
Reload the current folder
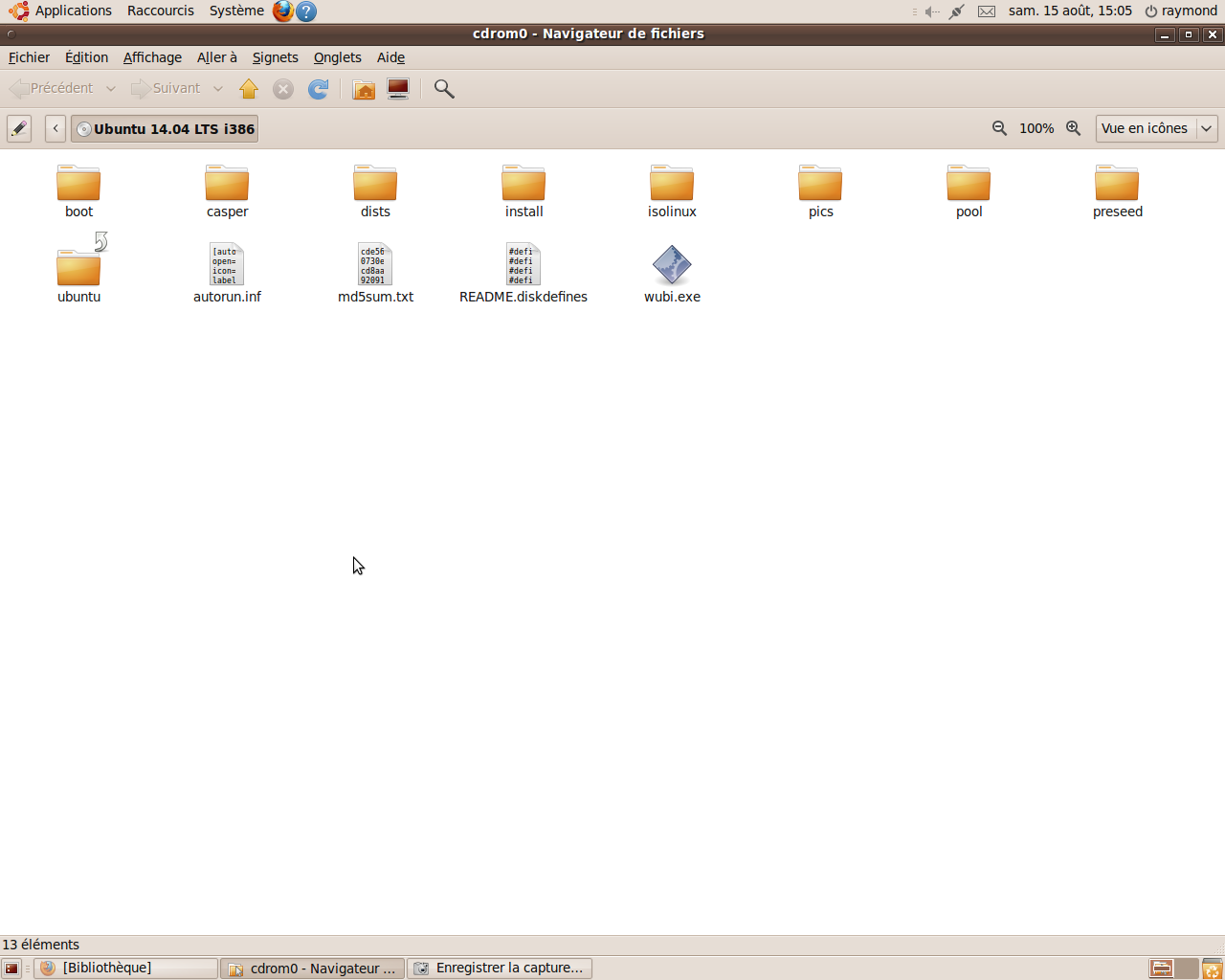[319, 89]
